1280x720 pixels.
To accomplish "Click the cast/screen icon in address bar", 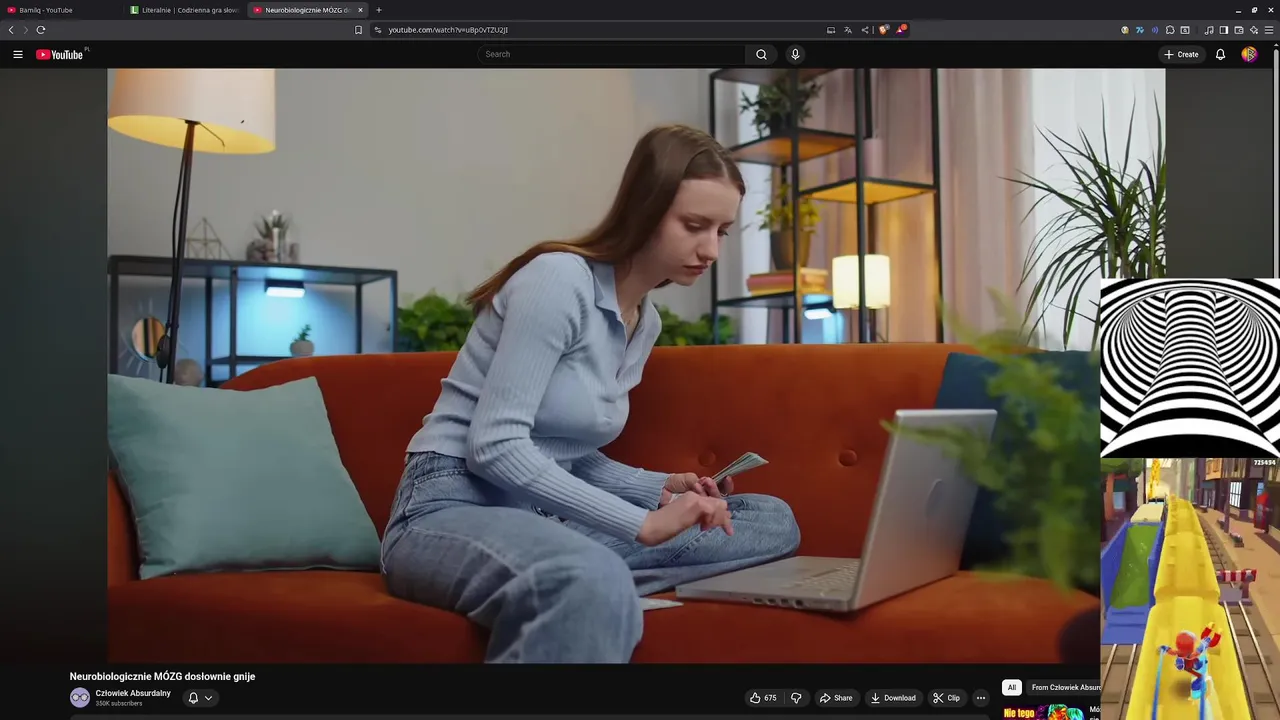I will tap(831, 30).
